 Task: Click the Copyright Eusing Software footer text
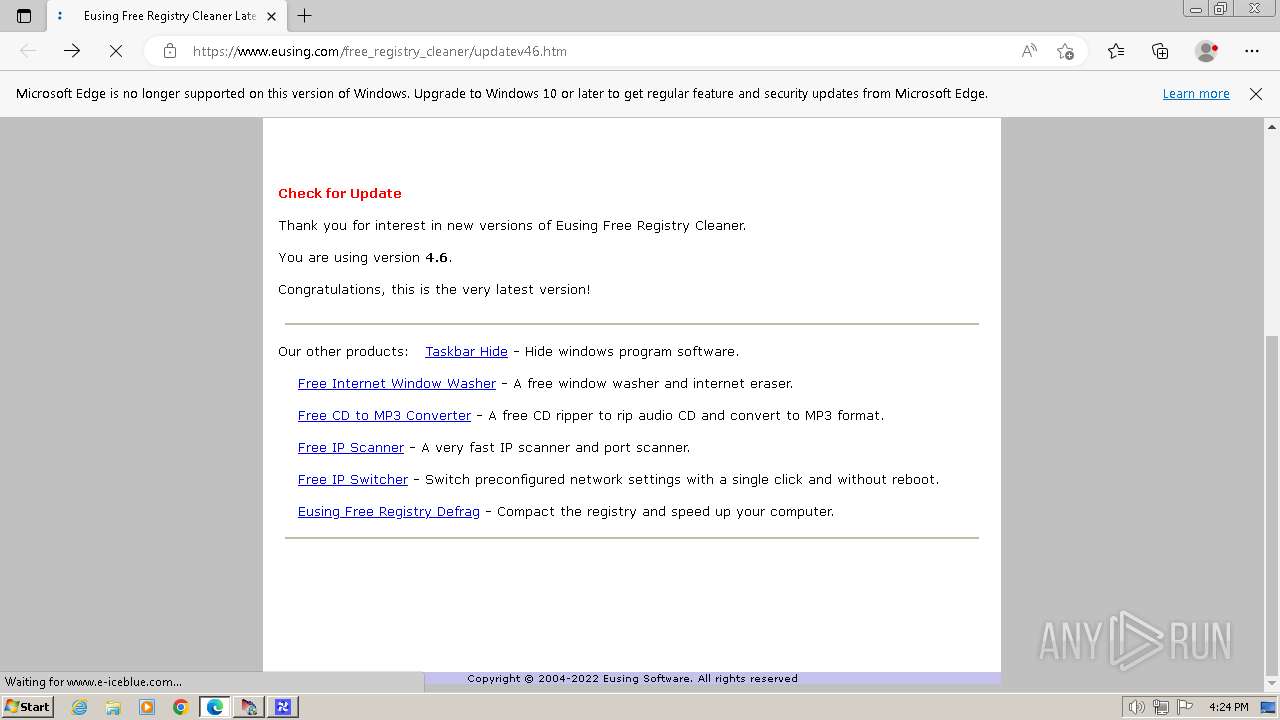point(632,679)
